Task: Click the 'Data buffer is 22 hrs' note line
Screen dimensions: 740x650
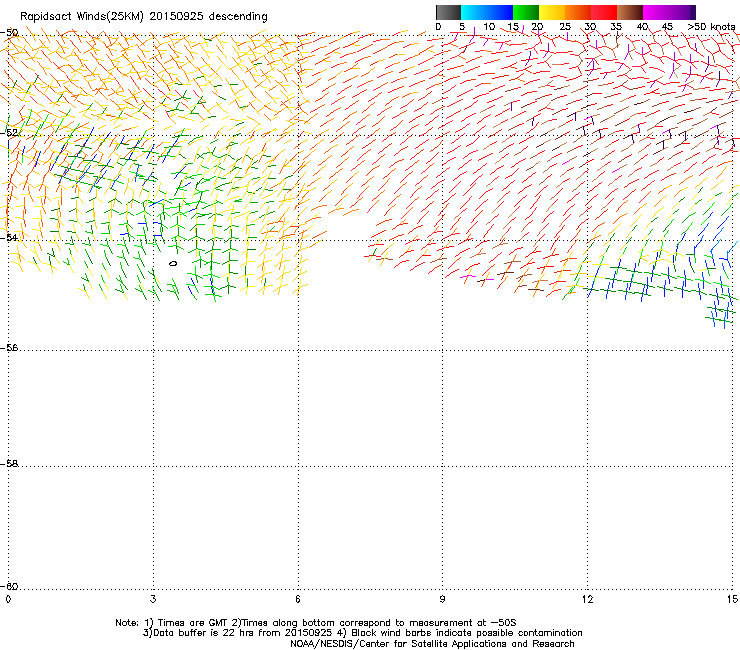Action: pyautogui.click(x=363, y=633)
